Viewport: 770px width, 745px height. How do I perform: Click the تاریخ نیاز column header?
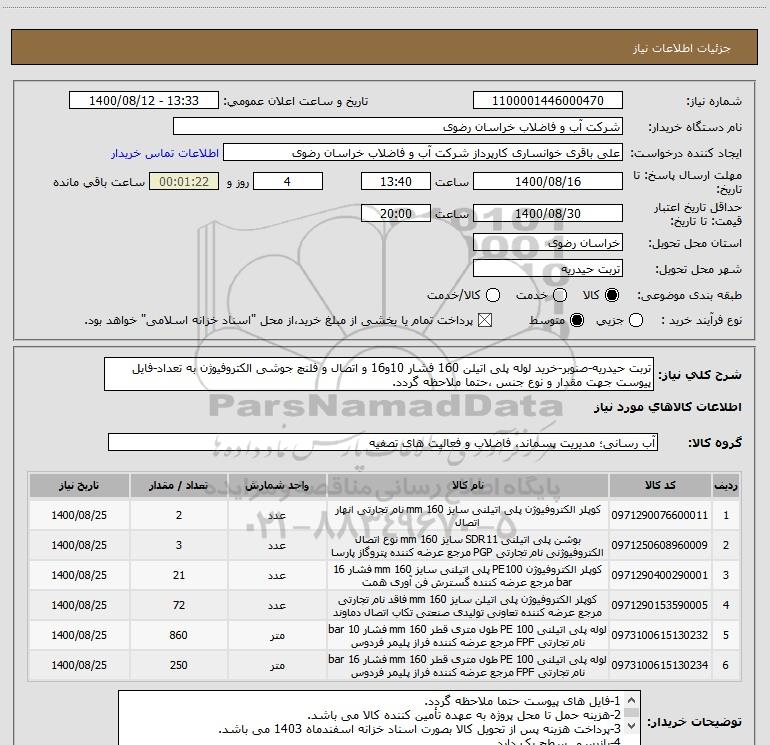point(79,485)
